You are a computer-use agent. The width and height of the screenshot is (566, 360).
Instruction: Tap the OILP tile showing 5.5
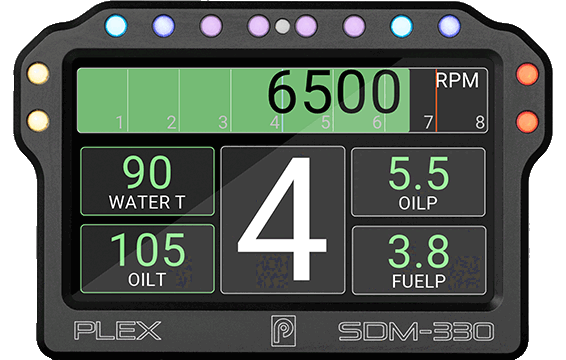[418, 182]
